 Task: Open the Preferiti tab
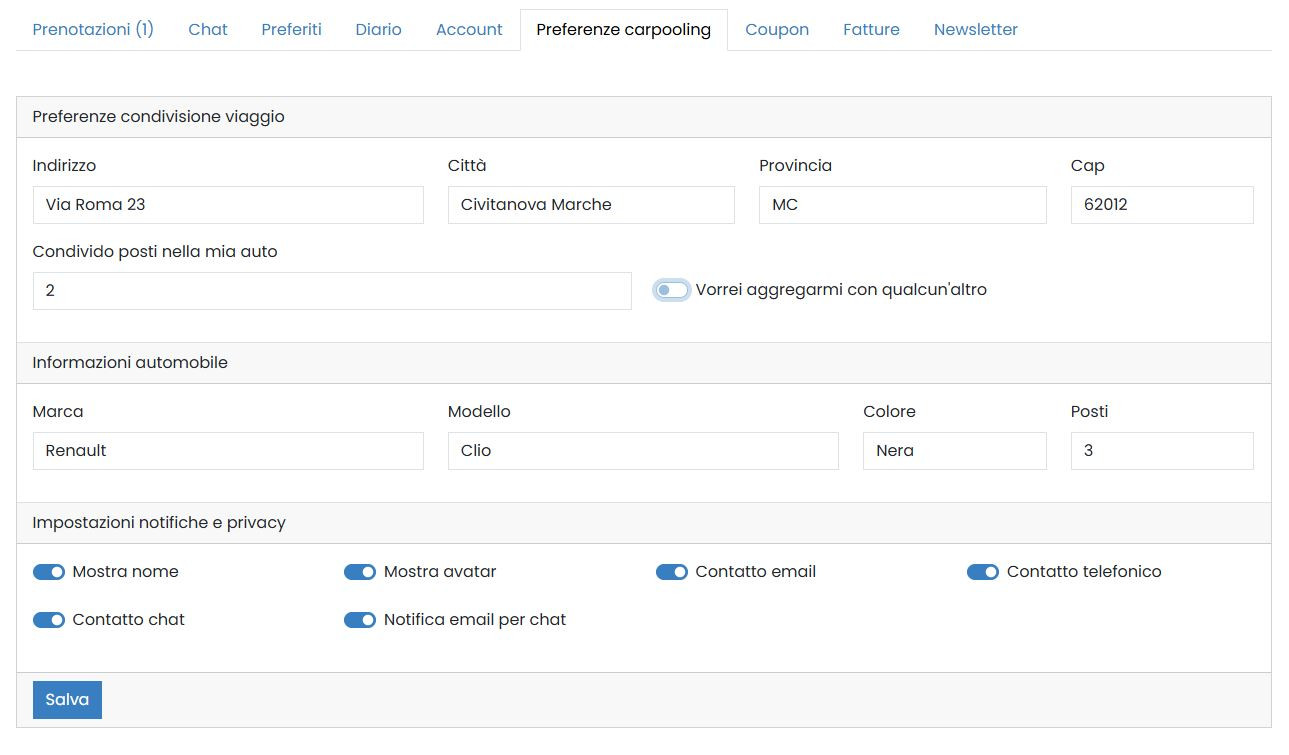[x=291, y=29]
